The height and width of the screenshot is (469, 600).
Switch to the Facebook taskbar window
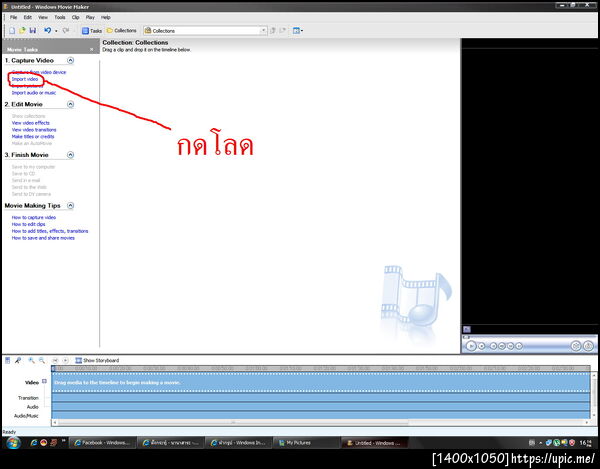pos(104,443)
